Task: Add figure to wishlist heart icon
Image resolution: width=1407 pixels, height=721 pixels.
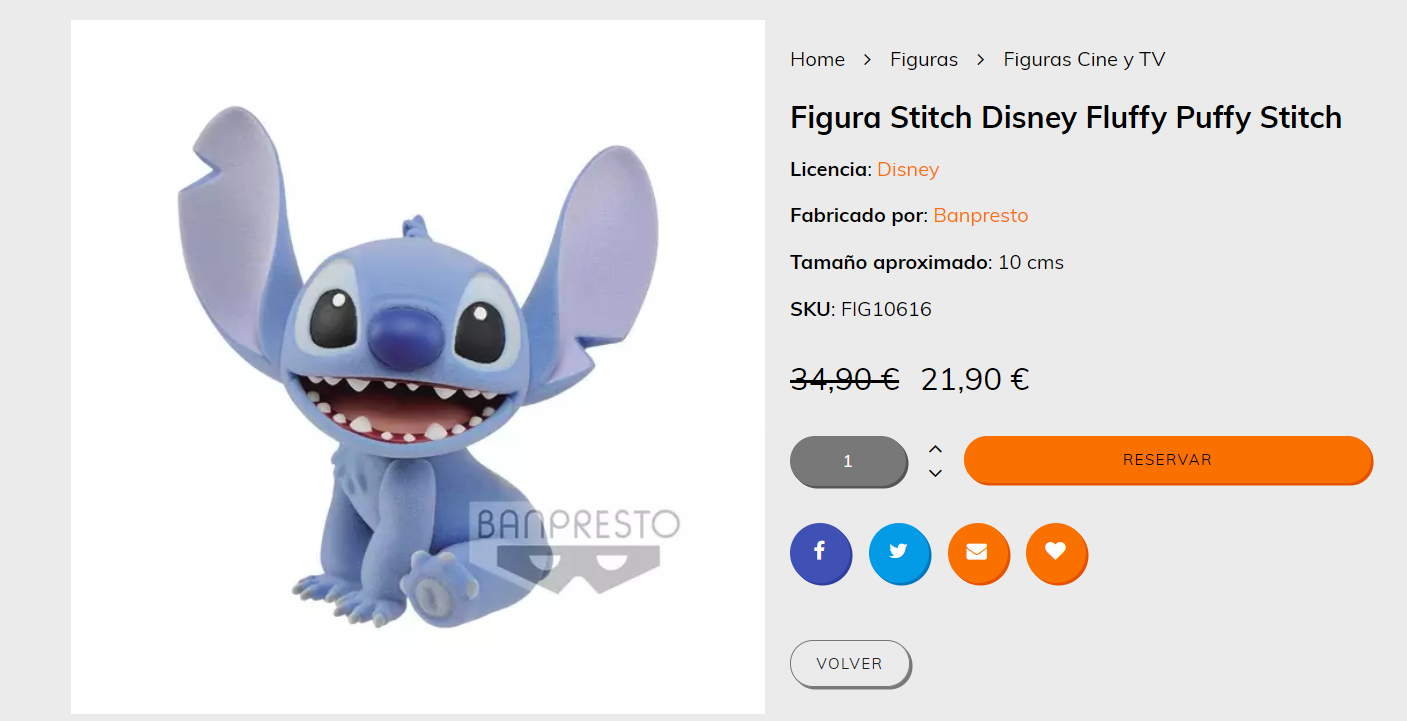Action: coord(1056,553)
